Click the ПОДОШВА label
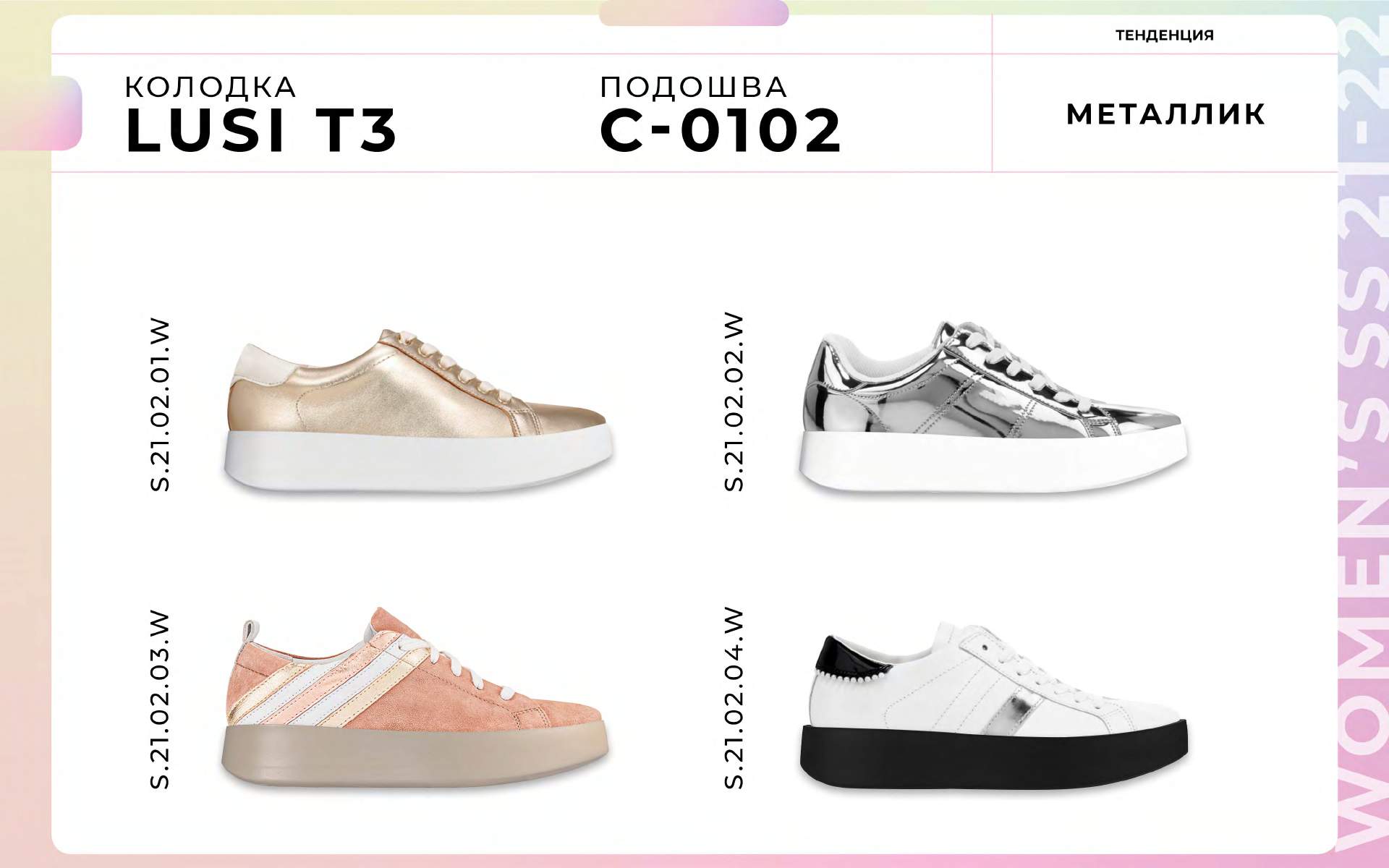Image resolution: width=1389 pixels, height=868 pixels. [694, 87]
